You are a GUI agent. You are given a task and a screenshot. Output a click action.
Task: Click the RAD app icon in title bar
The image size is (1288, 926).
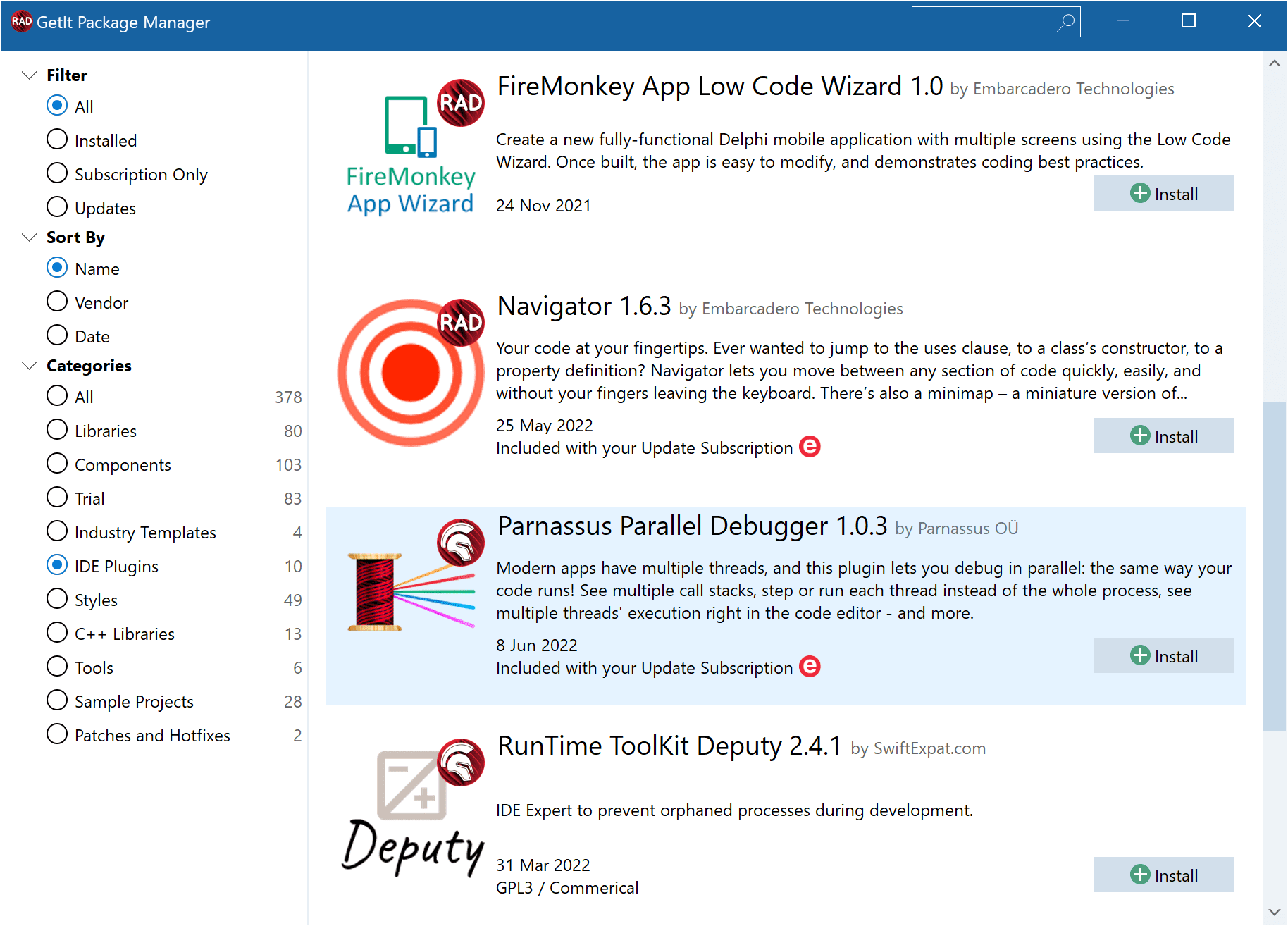pos(22,21)
